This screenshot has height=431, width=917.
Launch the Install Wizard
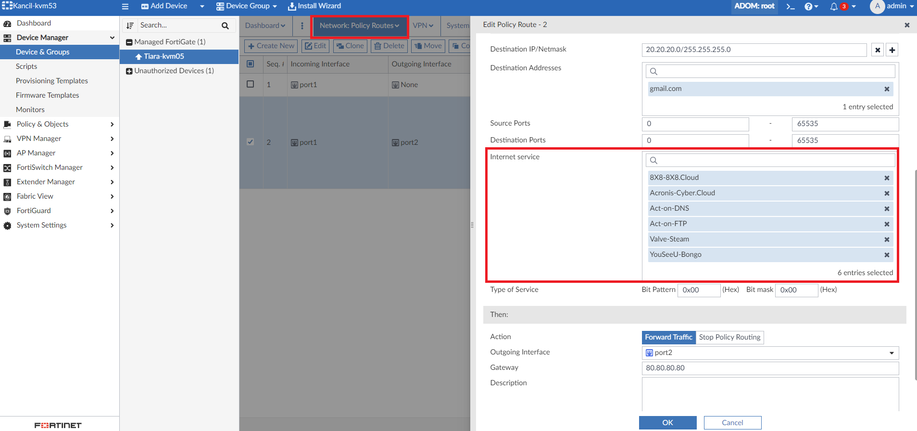315,6
